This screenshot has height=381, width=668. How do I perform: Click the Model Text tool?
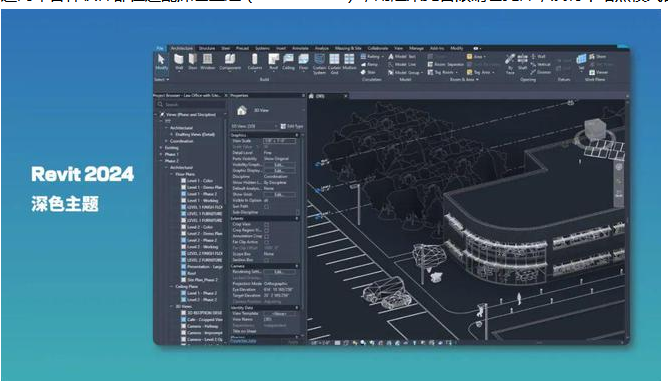[x=402, y=56]
